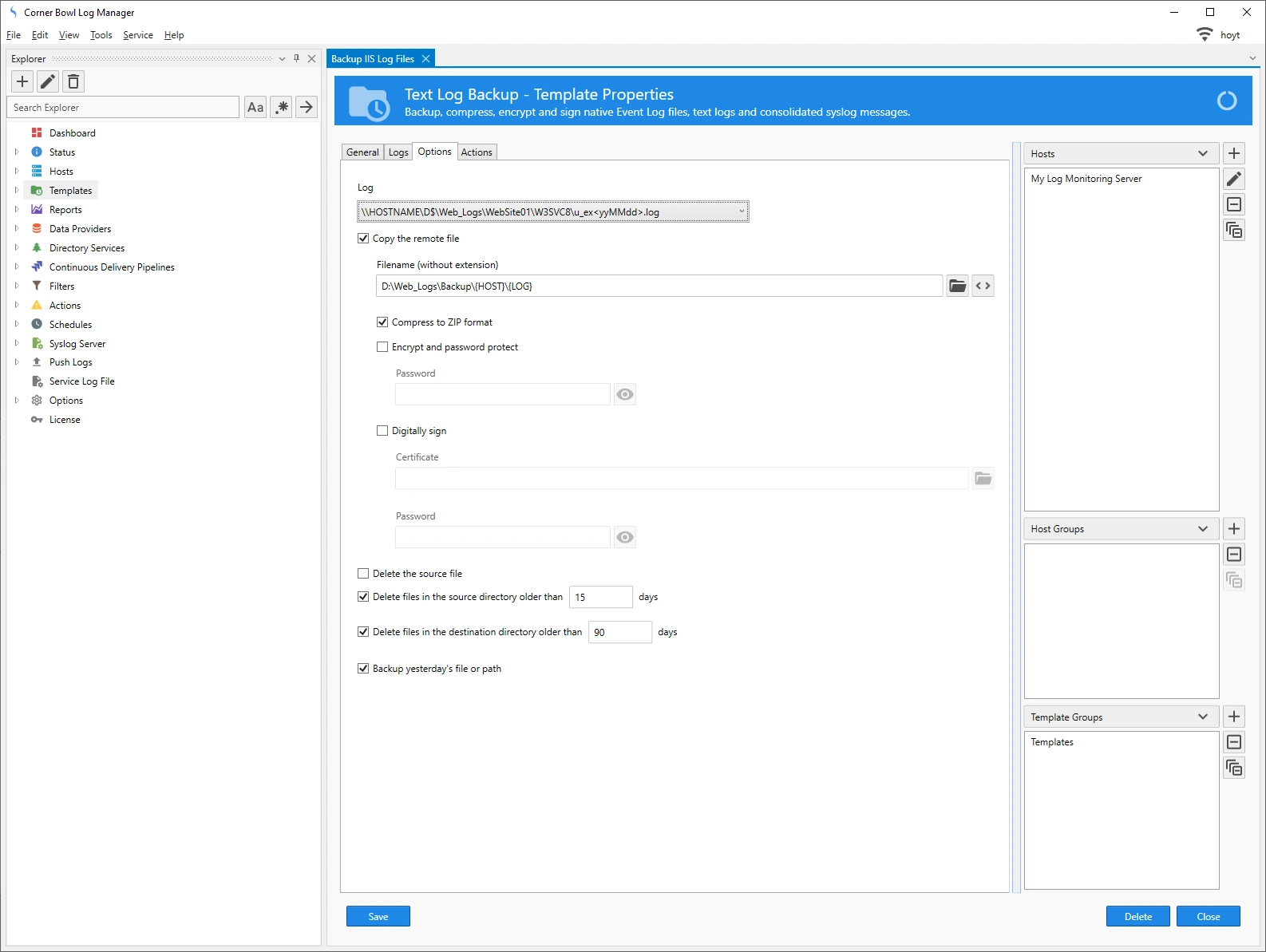Check Delete the source file option
Viewport: 1266px width, 952px height.
(363, 574)
